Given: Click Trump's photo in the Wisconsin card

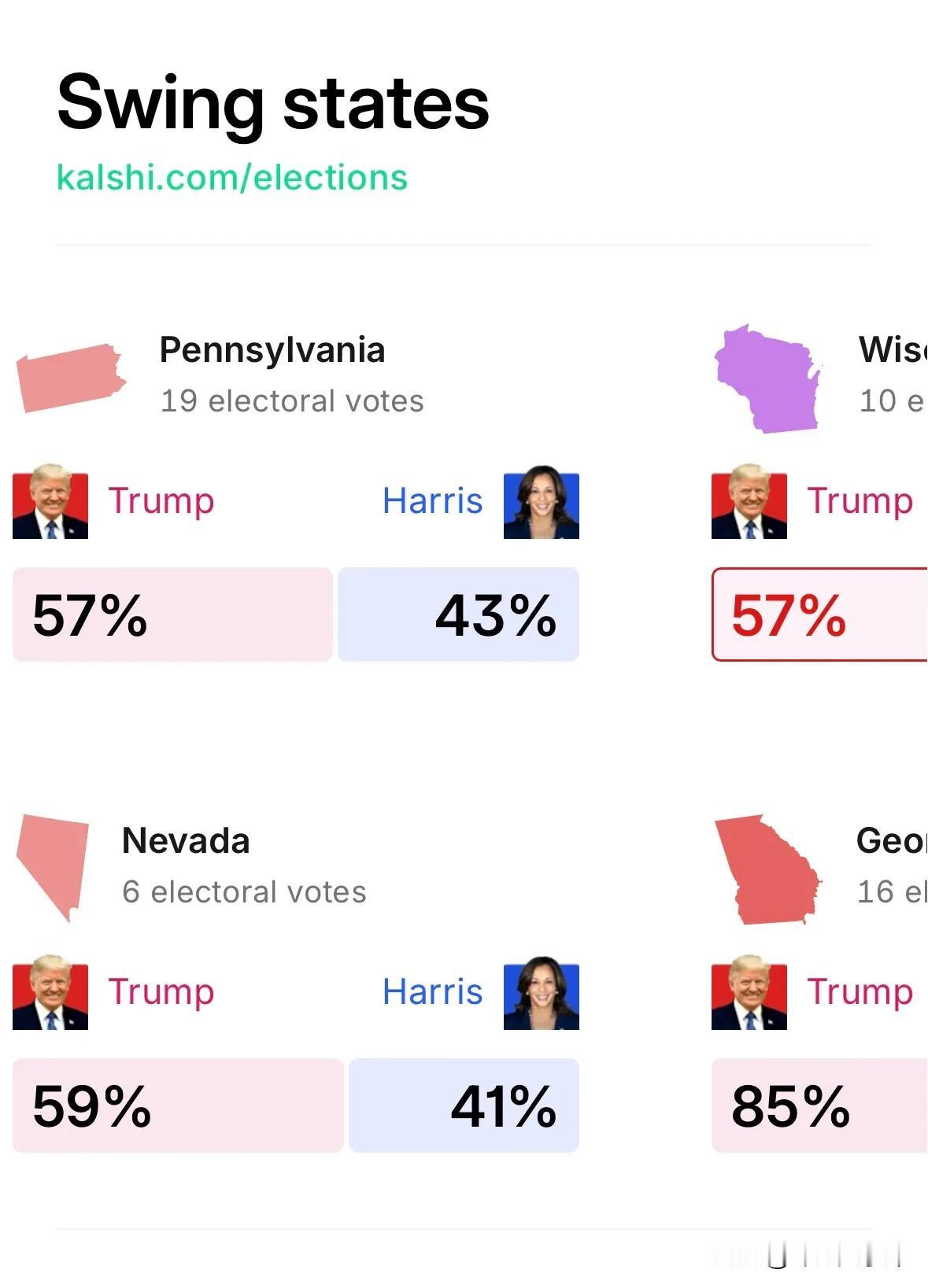Looking at the screenshot, I should click(x=749, y=501).
